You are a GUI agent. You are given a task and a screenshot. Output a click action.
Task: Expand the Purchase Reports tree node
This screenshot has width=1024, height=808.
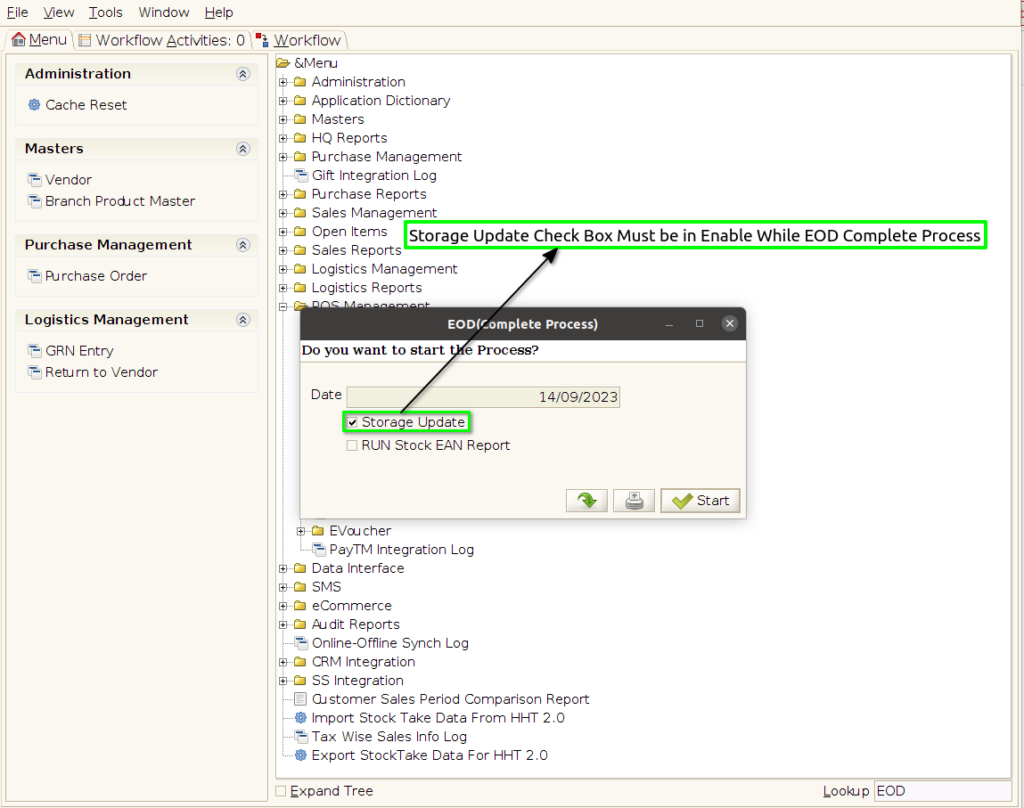point(283,194)
